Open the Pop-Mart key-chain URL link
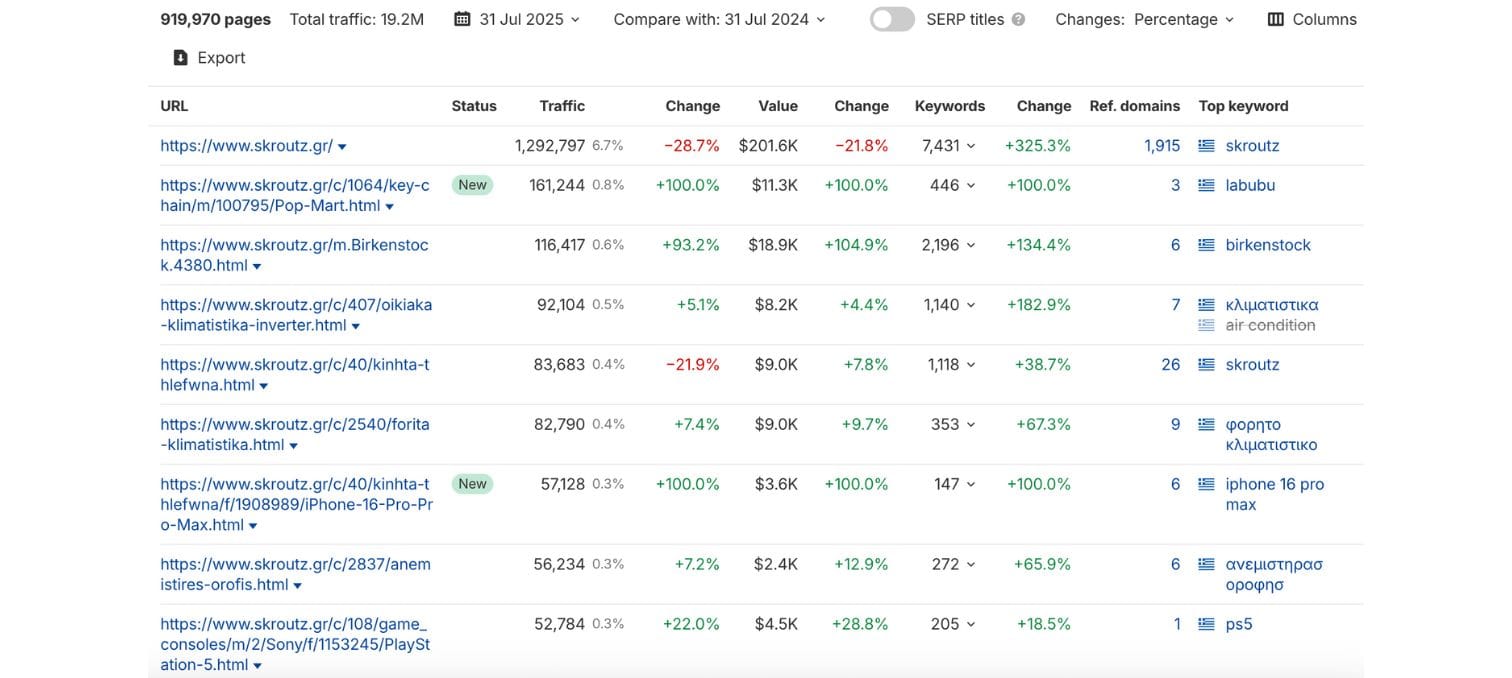Image resolution: width=1512 pixels, height=678 pixels. 294,195
